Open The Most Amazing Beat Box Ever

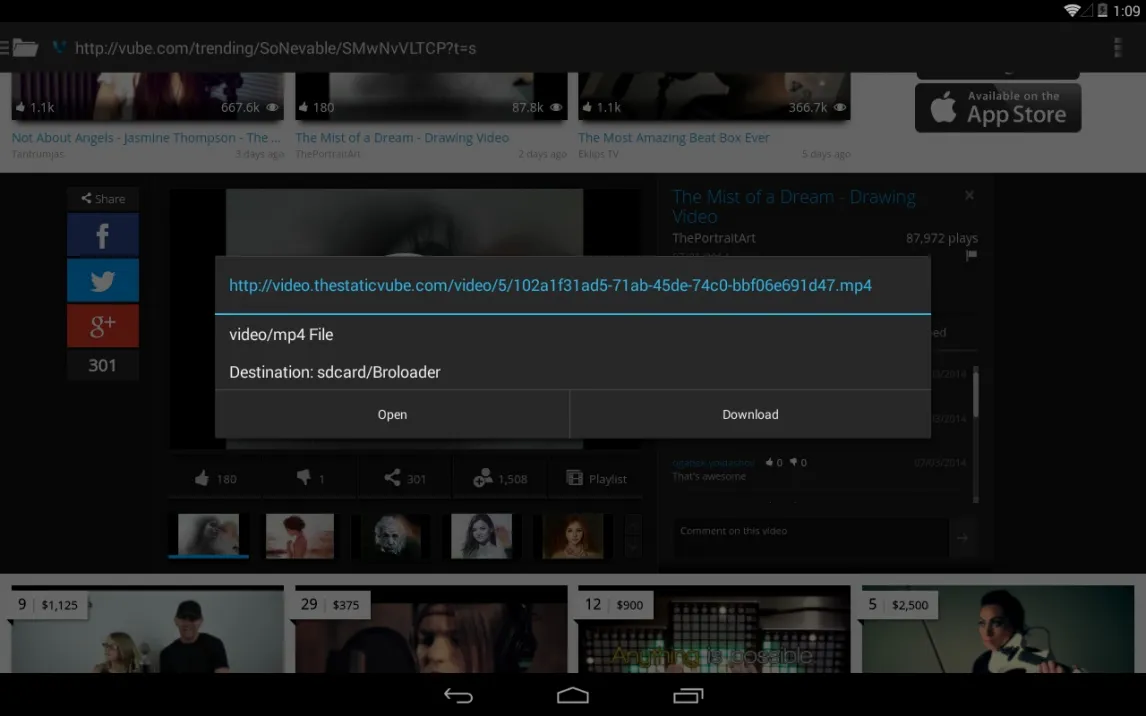(673, 138)
